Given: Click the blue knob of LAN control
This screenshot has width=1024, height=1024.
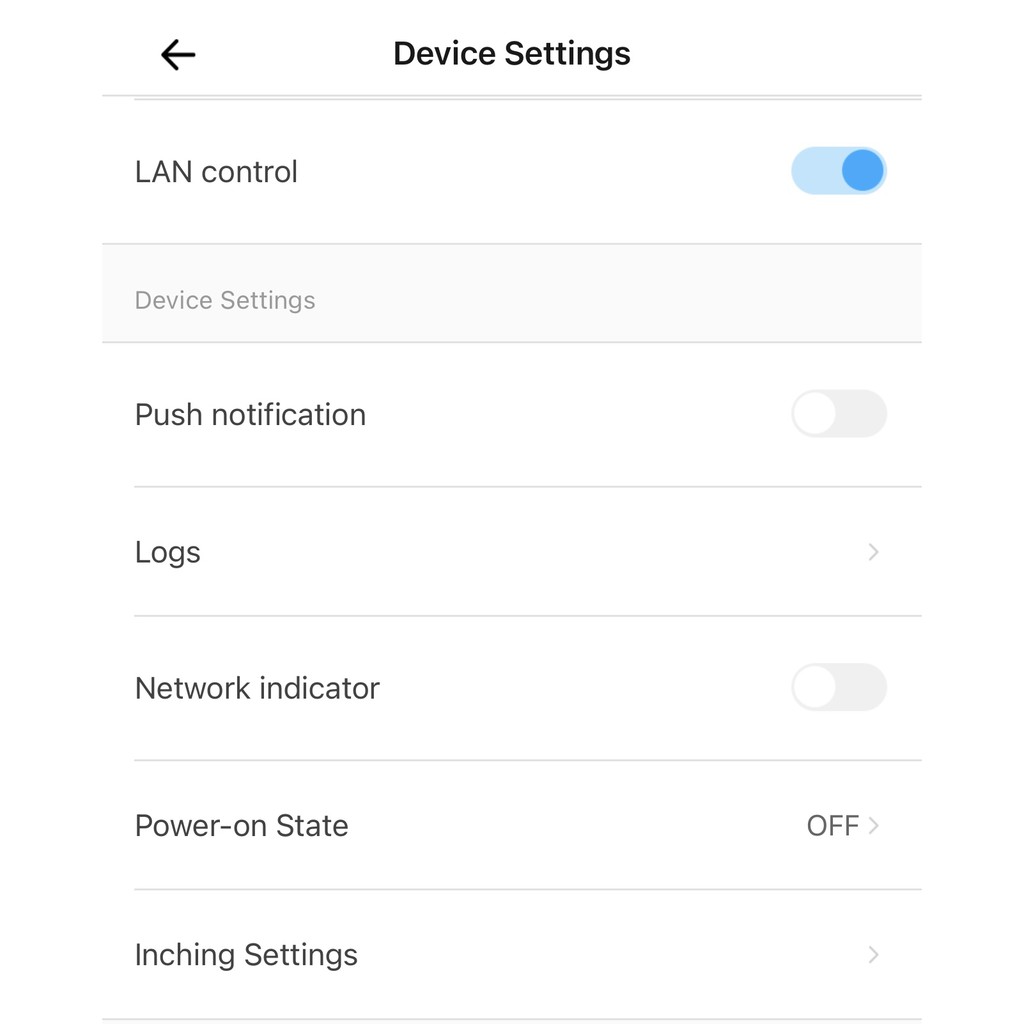Looking at the screenshot, I should tap(862, 171).
